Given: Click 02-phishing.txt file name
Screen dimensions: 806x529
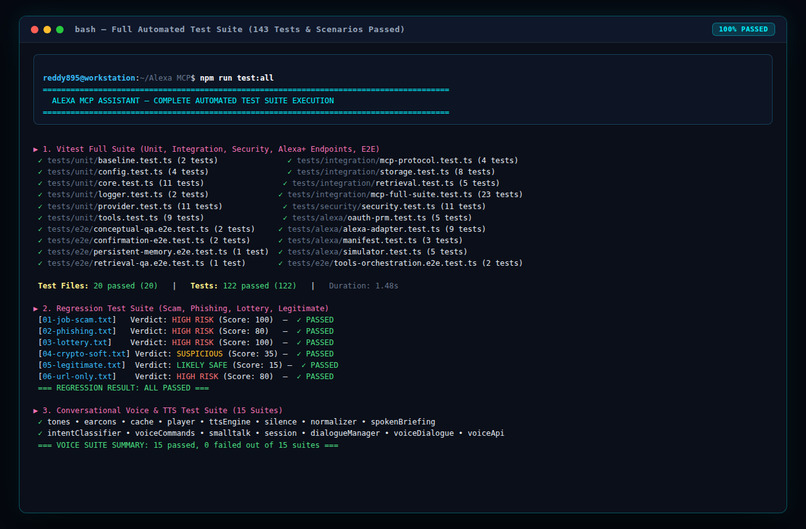Looking at the screenshot, I should (77, 331).
